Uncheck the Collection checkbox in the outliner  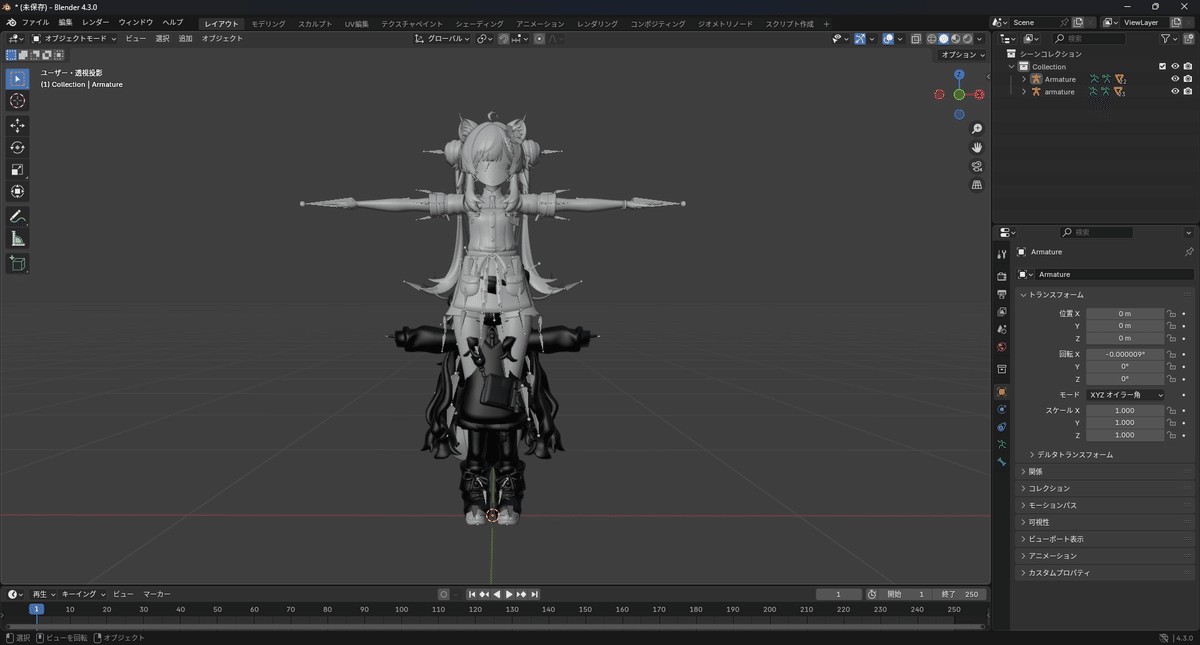click(x=1162, y=66)
